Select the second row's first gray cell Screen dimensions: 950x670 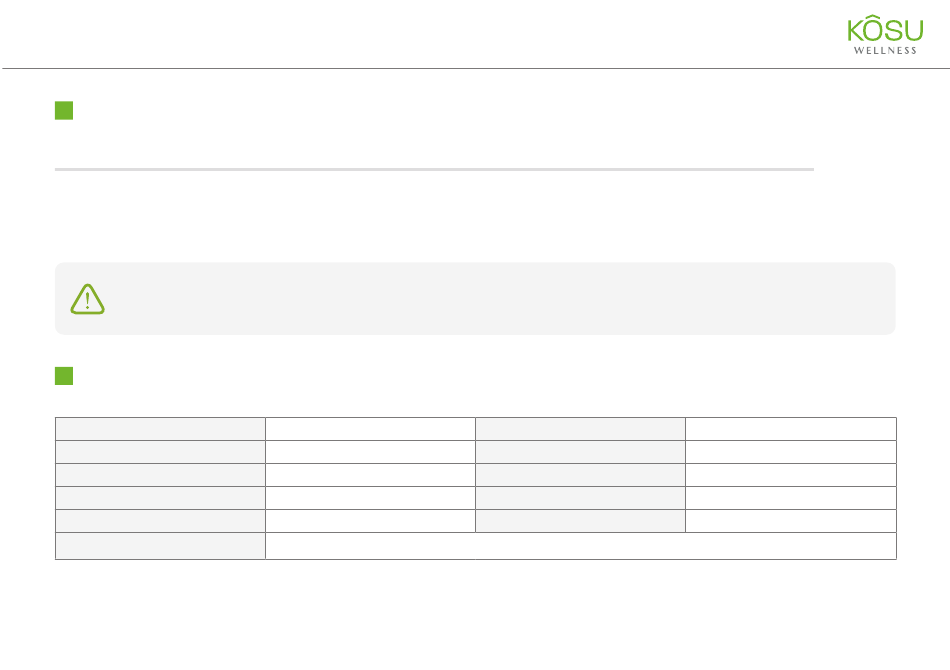[x=161, y=452]
